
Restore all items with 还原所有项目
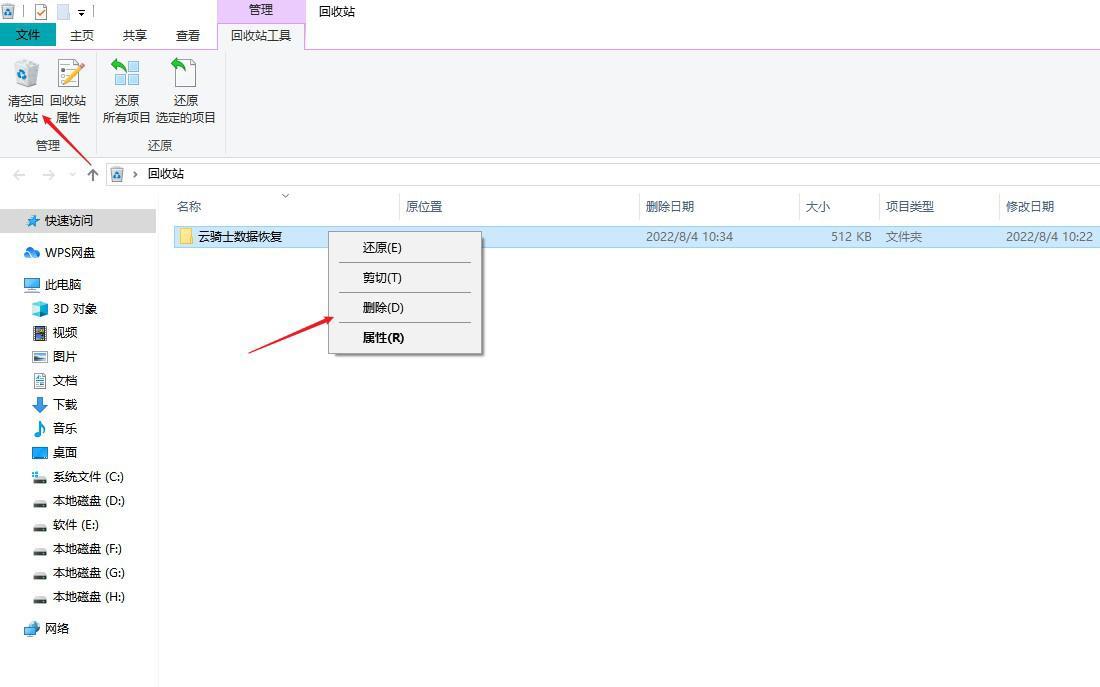click(126, 91)
